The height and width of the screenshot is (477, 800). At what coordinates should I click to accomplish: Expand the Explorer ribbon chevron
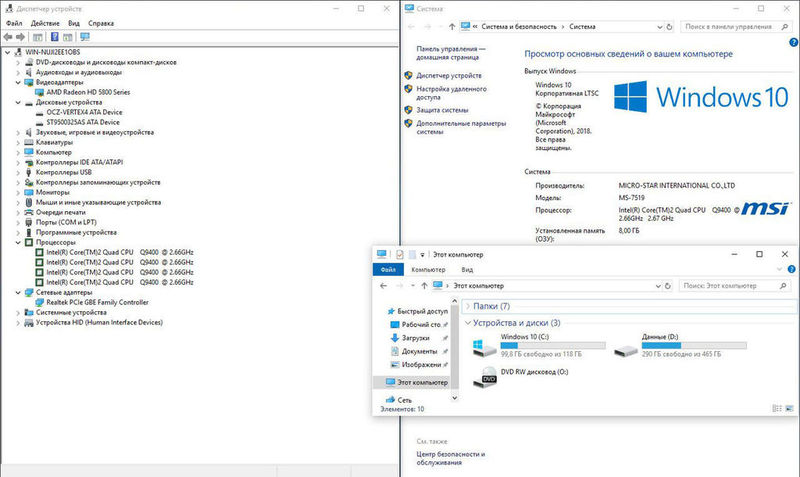779,269
